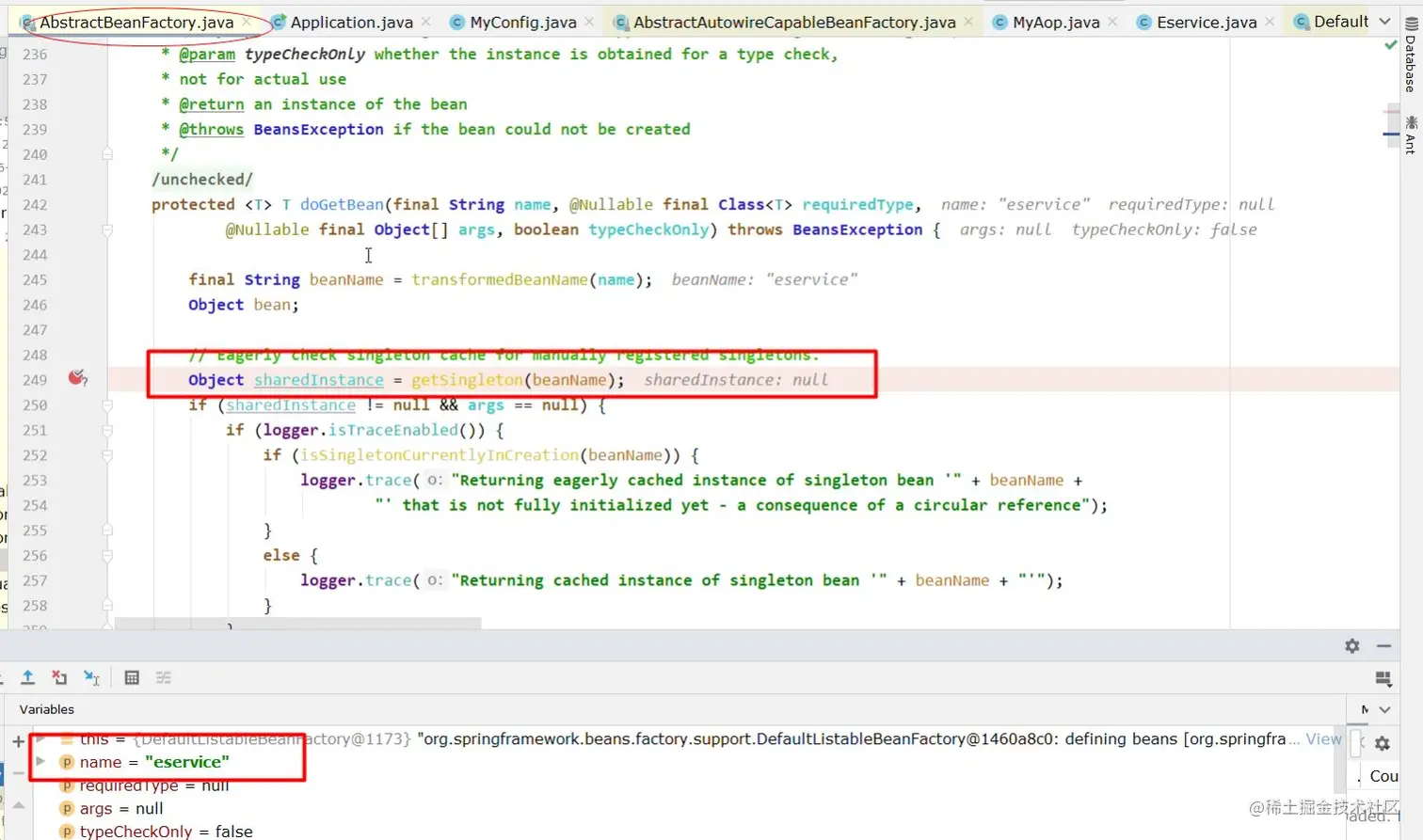Collapse the method signature fold at line 243
The width and height of the screenshot is (1423, 840).
pyautogui.click(x=107, y=230)
